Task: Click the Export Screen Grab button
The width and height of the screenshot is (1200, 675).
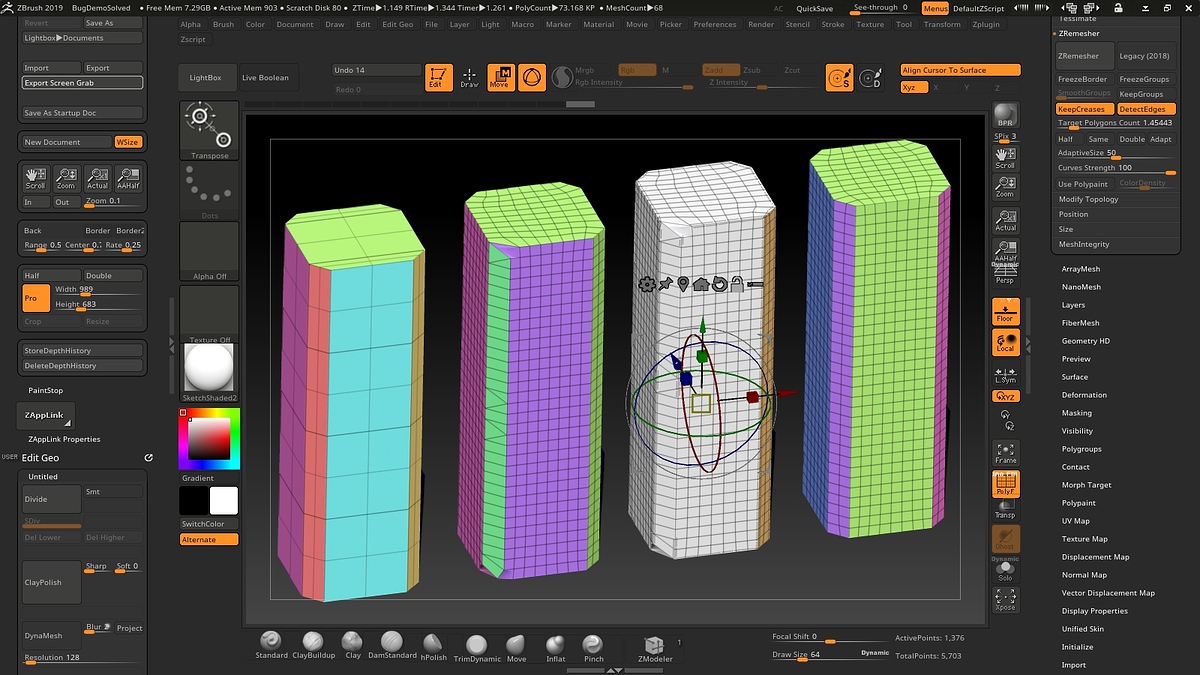Action: tap(83, 83)
